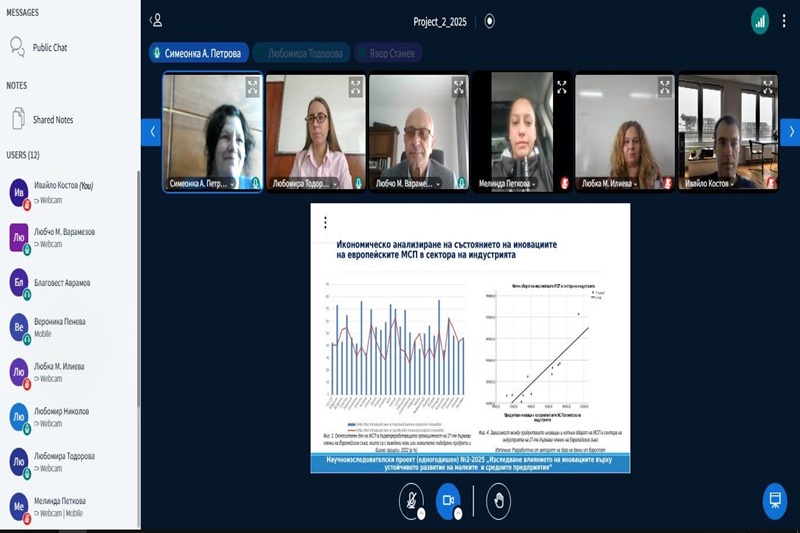Click the recording indicator beside Project_2_2025
Viewport: 800px width, 533px height.
(490, 20)
